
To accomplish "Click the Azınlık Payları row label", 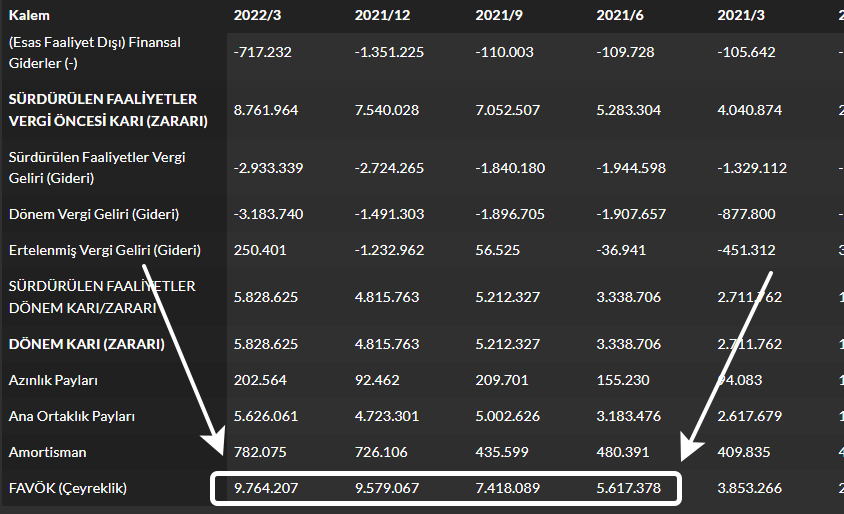I will tap(53, 380).
